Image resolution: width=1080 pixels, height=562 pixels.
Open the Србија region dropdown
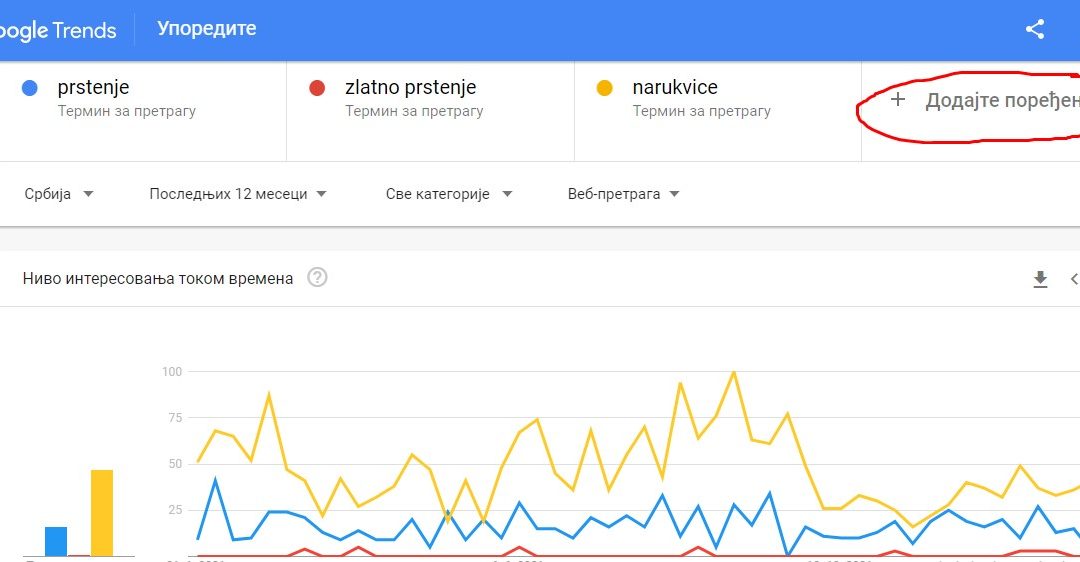[x=59, y=194]
